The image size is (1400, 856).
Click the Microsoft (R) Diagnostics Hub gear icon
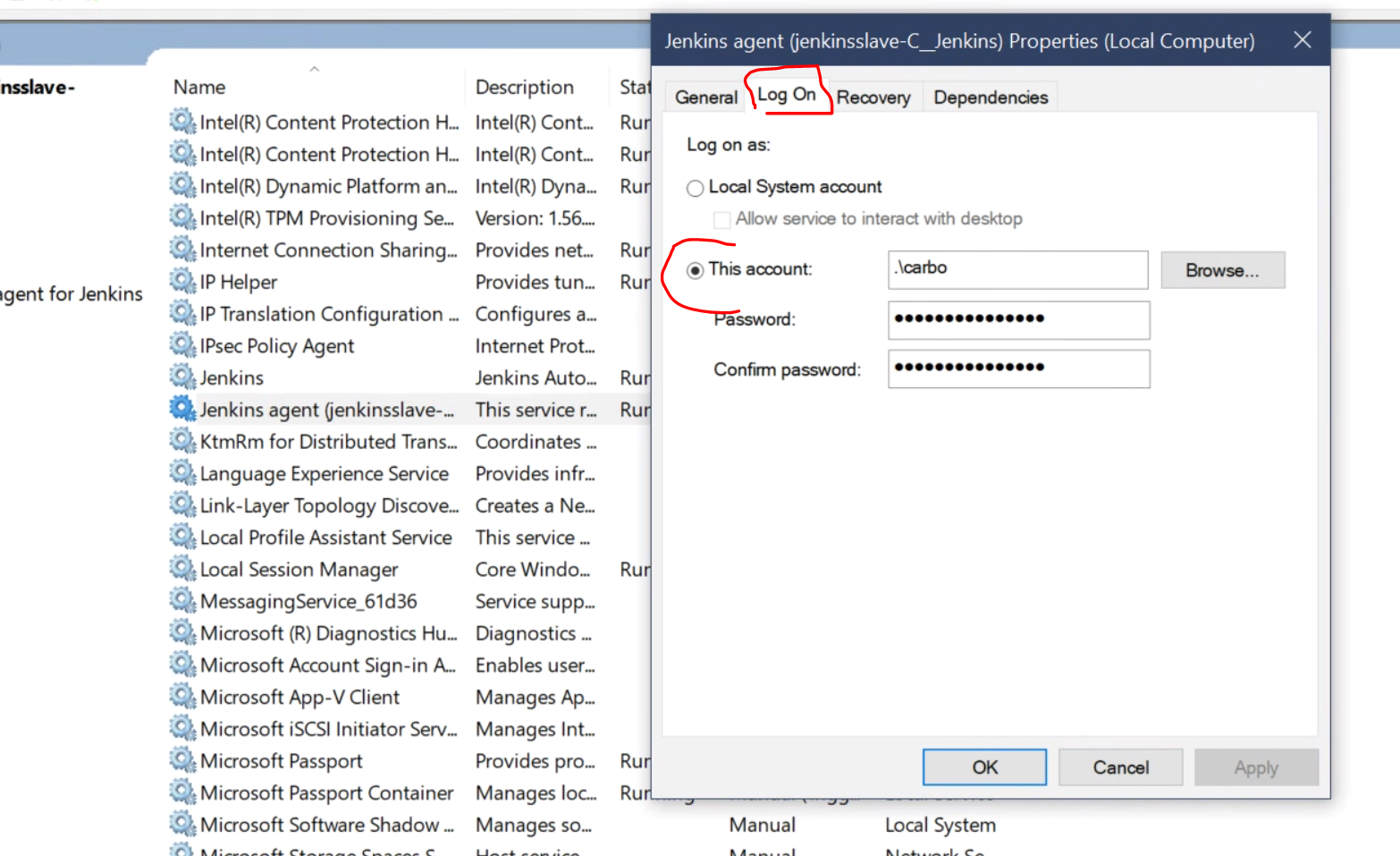click(182, 632)
